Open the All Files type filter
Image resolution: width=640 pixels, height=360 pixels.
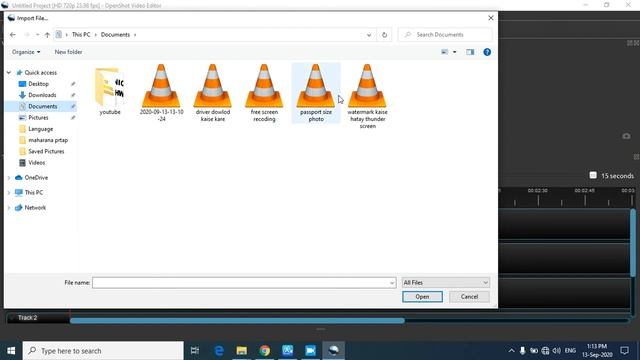pos(445,282)
